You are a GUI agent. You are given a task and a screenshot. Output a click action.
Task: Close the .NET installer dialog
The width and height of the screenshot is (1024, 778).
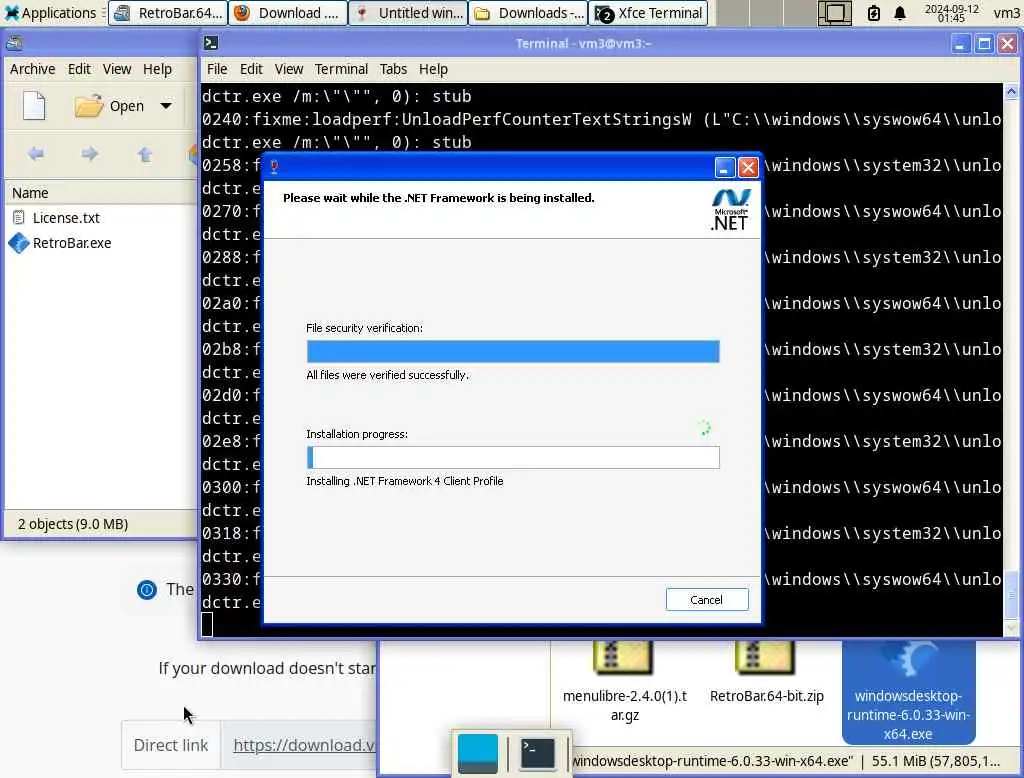pyautogui.click(x=748, y=168)
